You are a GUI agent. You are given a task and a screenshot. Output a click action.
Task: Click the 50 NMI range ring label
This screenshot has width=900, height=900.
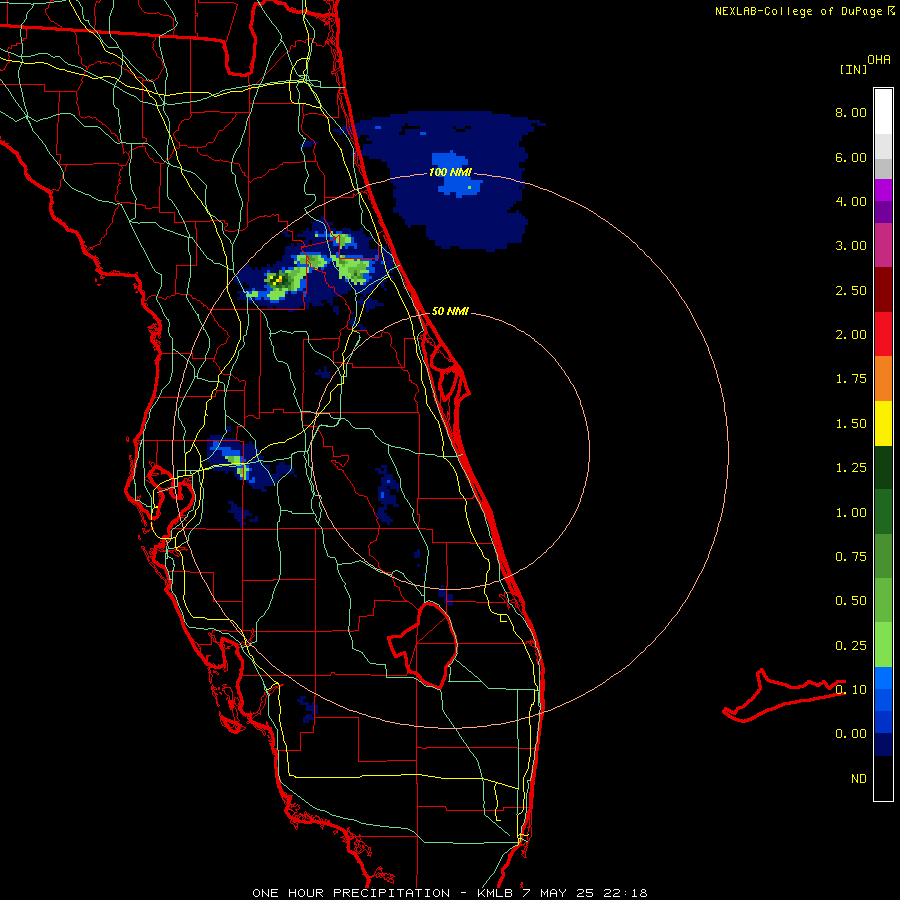(x=450, y=311)
